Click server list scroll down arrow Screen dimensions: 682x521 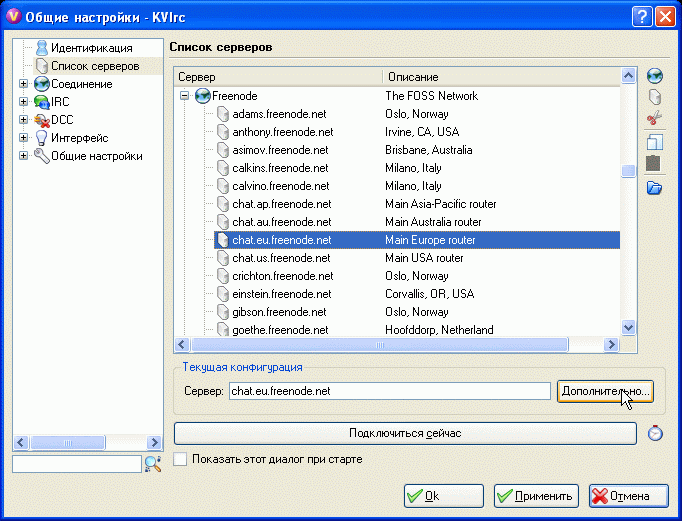point(628,327)
